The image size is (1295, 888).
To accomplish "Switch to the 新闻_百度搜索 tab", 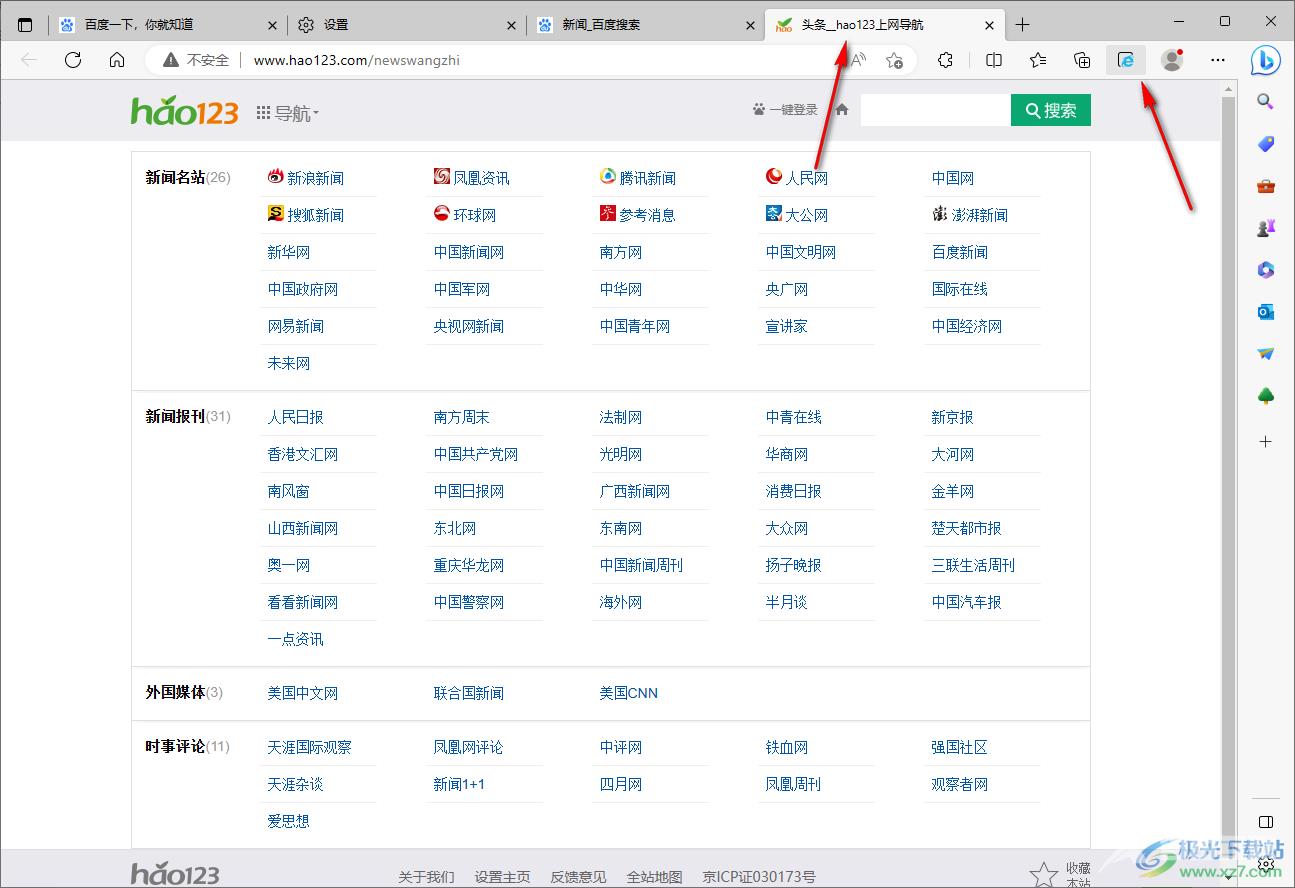I will [x=644, y=25].
